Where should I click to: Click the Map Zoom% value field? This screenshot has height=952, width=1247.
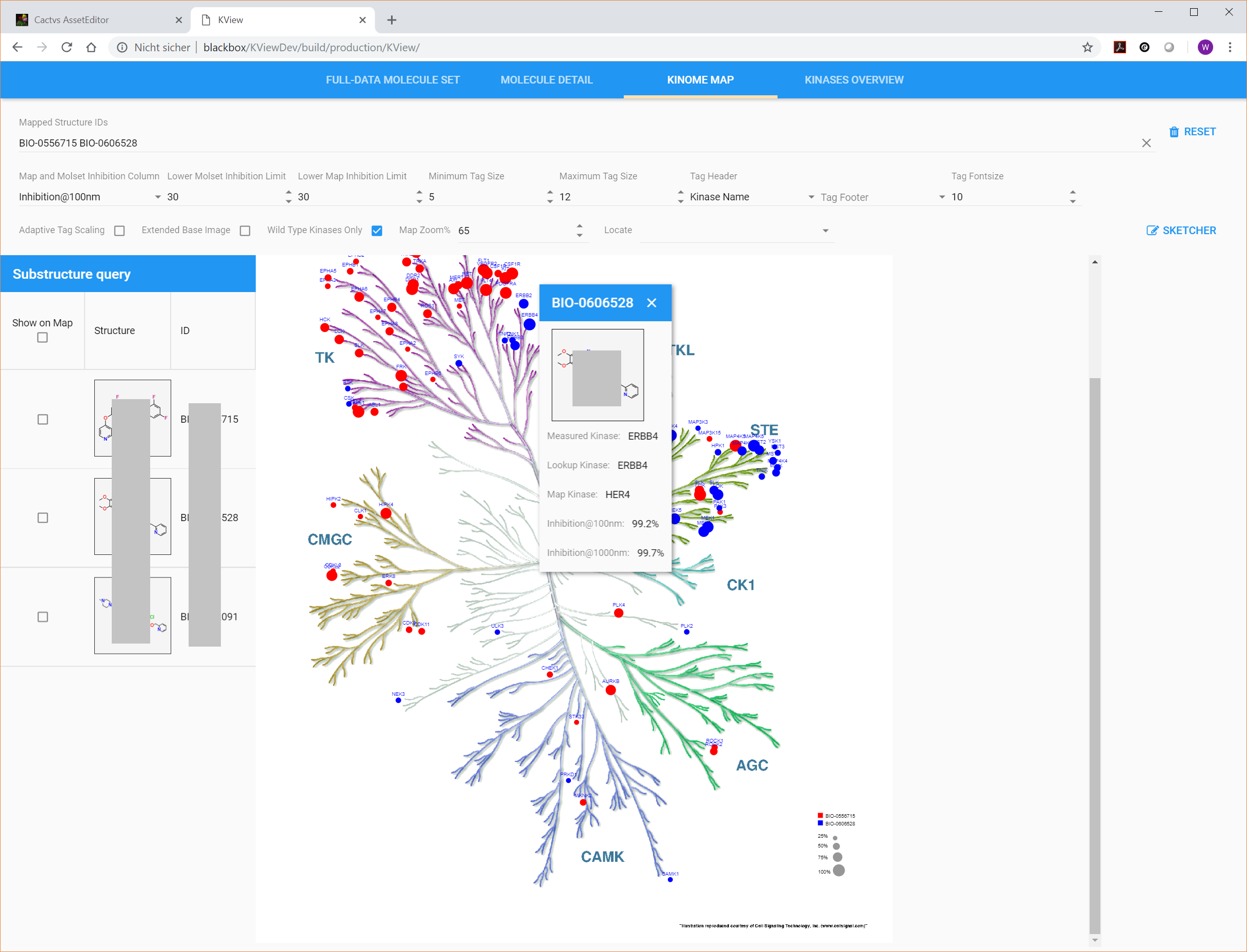coord(513,231)
